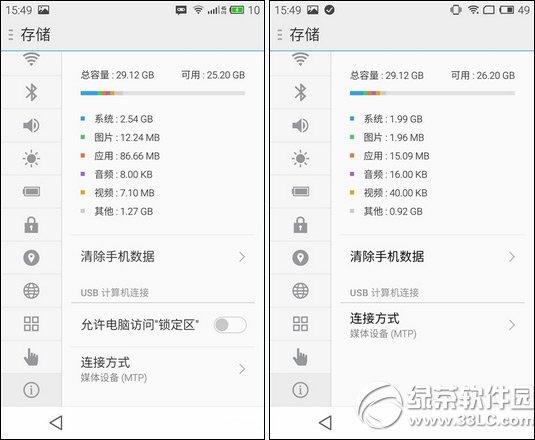Open language globe settings in left screenshot sidebar
The image size is (535, 440).
(x=31, y=291)
